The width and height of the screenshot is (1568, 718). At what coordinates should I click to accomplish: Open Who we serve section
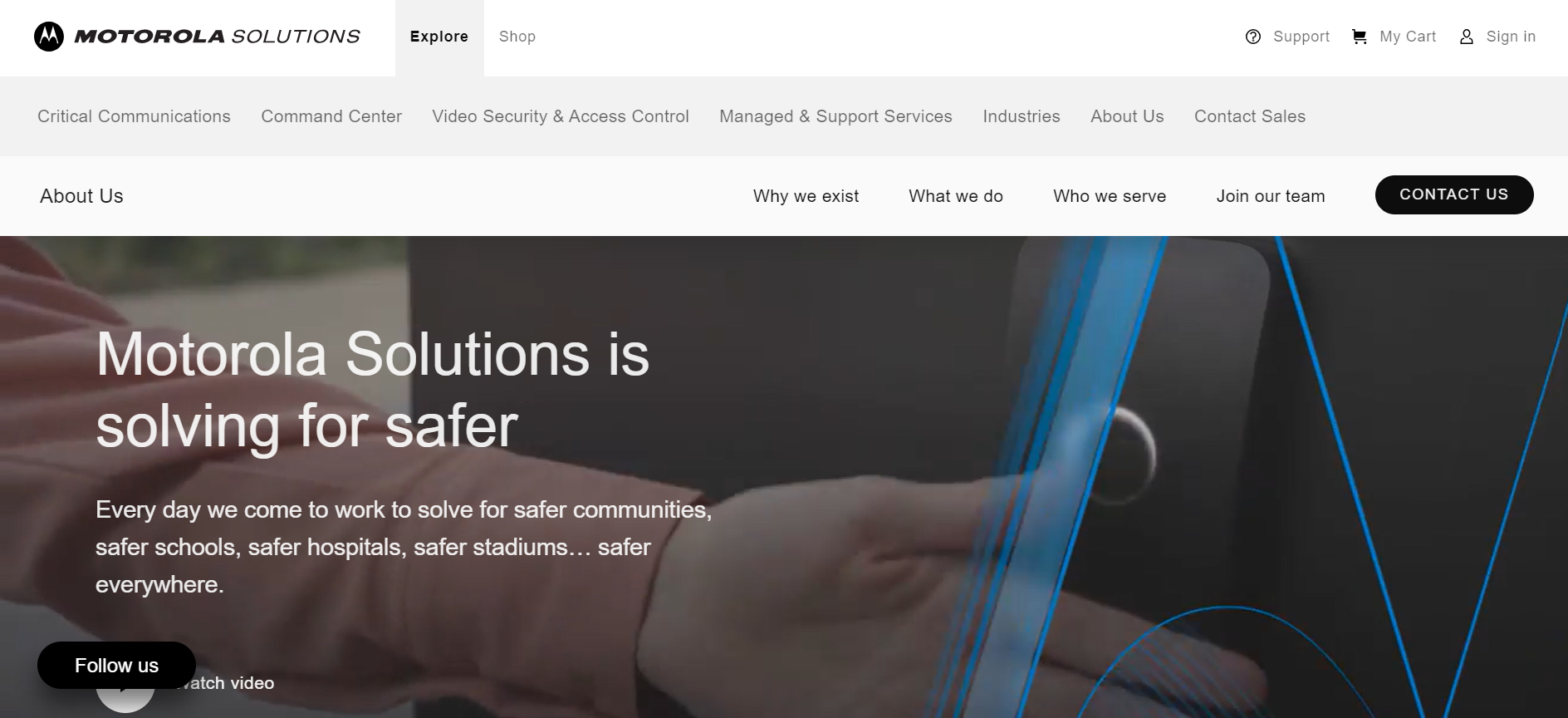click(x=1110, y=196)
